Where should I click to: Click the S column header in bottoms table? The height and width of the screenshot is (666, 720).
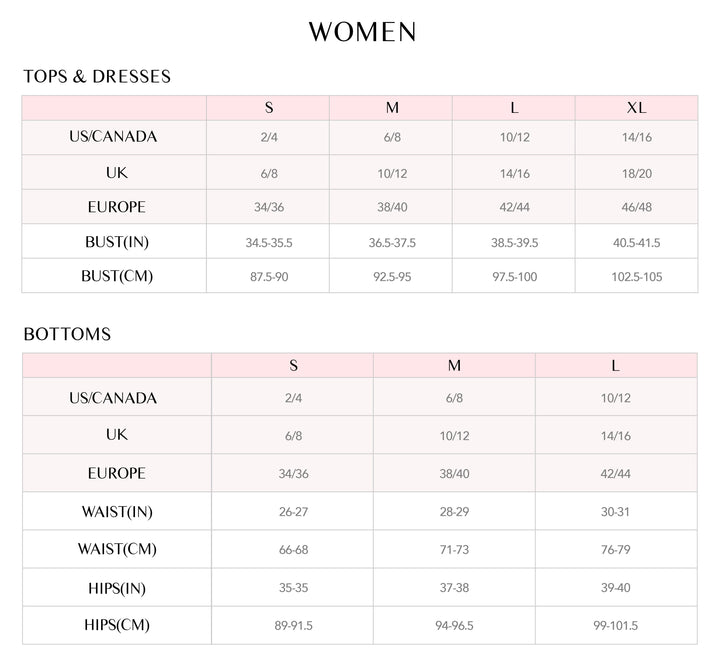[293, 366]
